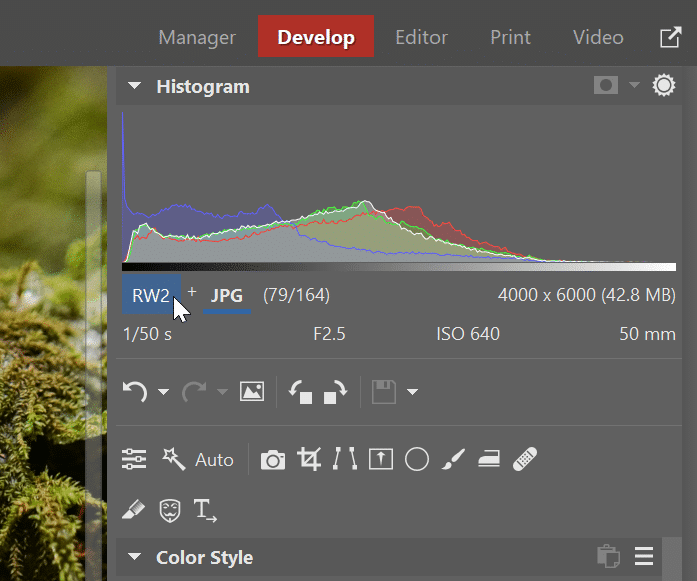Click the Color Style paste settings icon
This screenshot has height=581, width=697.
pos(609,556)
